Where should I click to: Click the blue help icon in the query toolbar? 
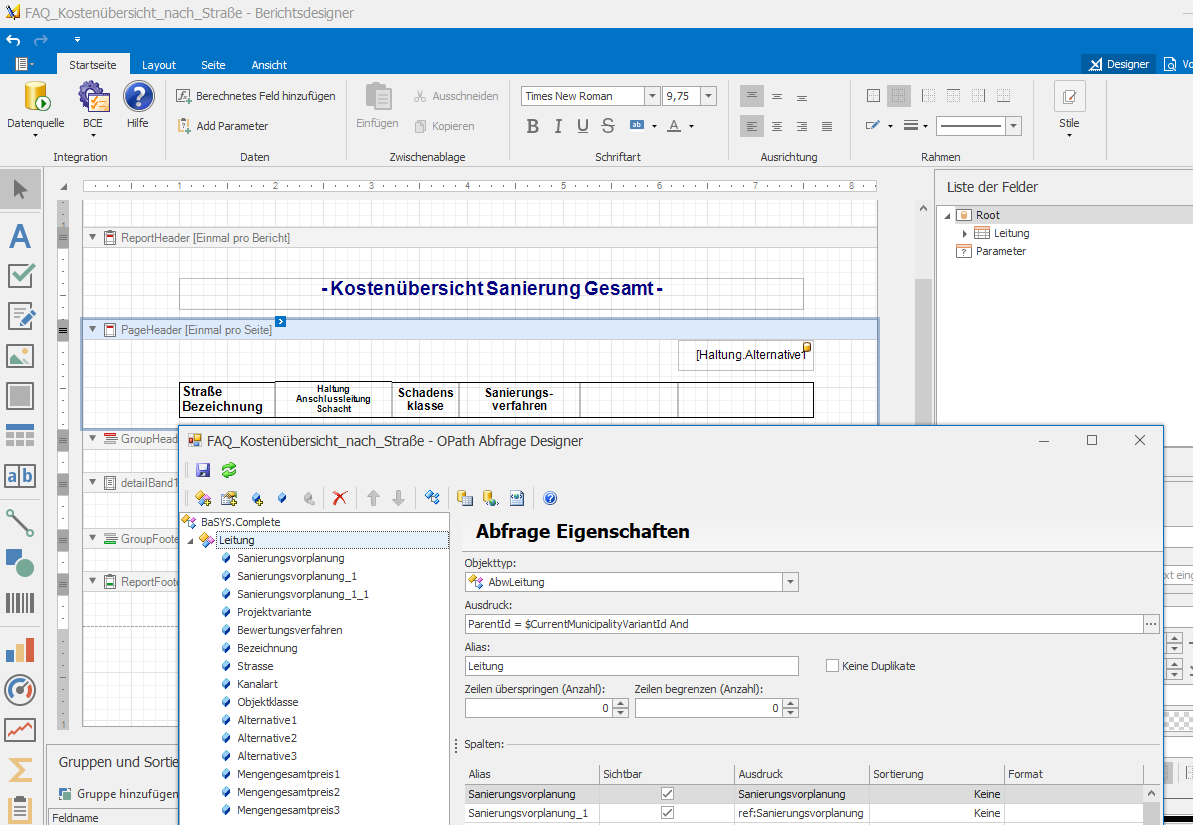point(549,498)
